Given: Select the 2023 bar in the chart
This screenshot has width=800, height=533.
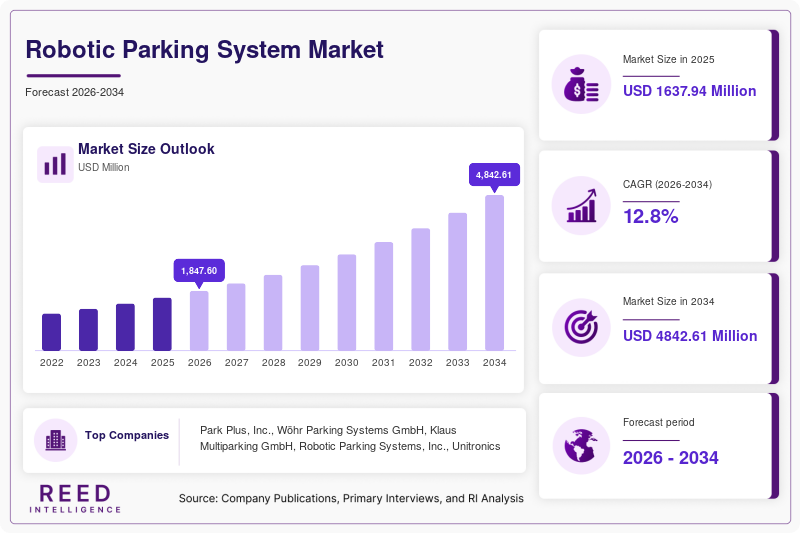Looking at the screenshot, I should click(x=88, y=329).
